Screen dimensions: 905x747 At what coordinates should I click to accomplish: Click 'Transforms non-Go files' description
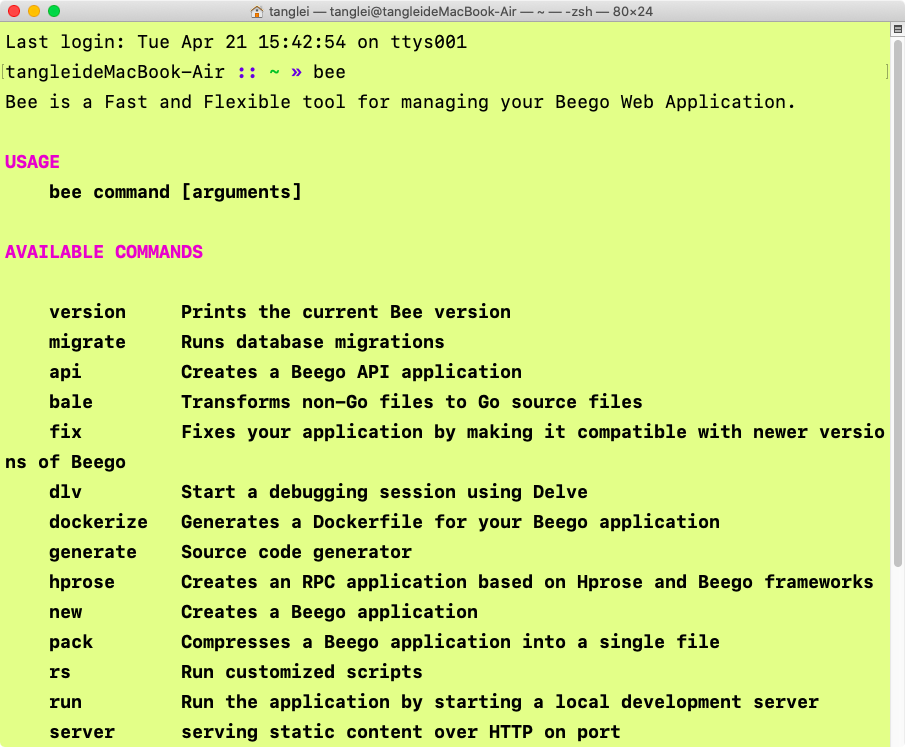click(412, 402)
